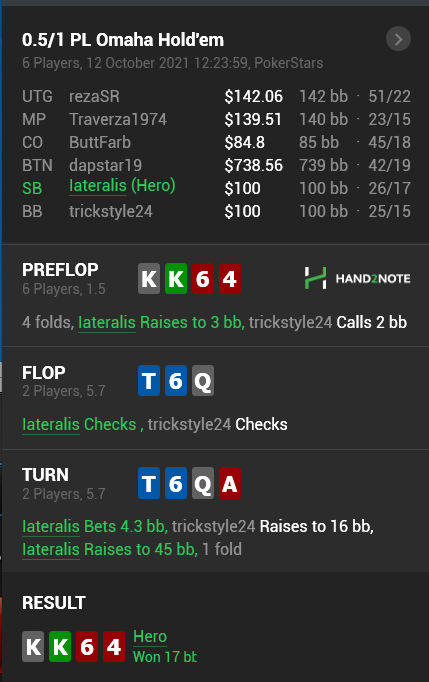
Task: Click lateralis name in flop action
Action: [x=51, y=424]
